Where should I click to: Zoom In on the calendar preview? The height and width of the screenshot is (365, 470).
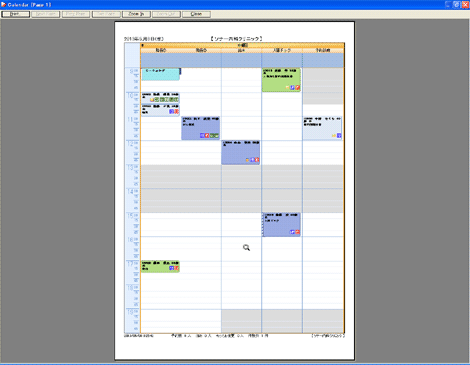pos(136,14)
